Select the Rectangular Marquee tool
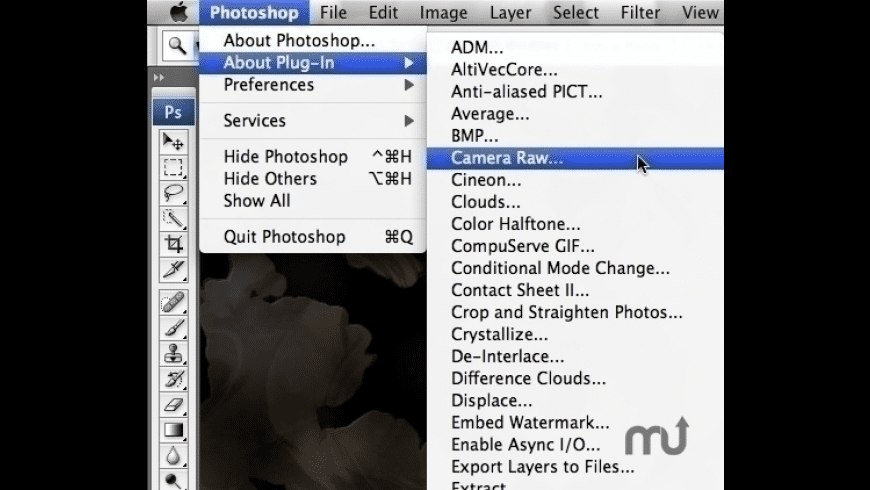Image resolution: width=870 pixels, height=490 pixels. [173, 167]
